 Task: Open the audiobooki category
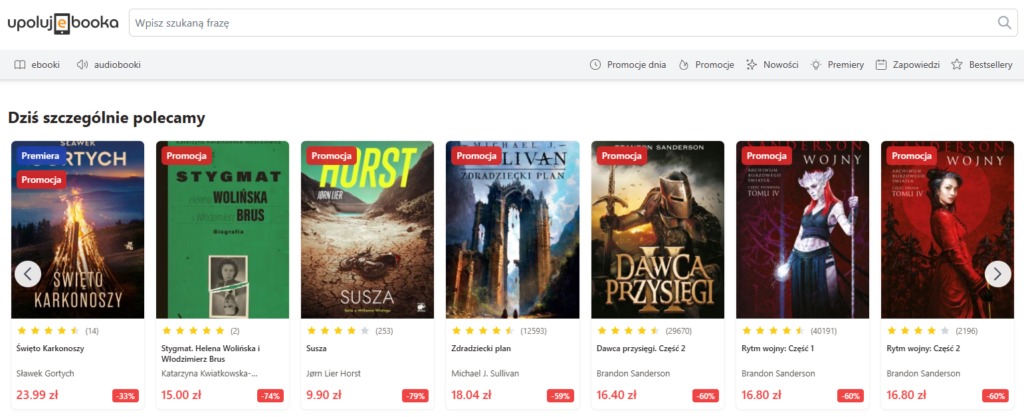[108, 65]
